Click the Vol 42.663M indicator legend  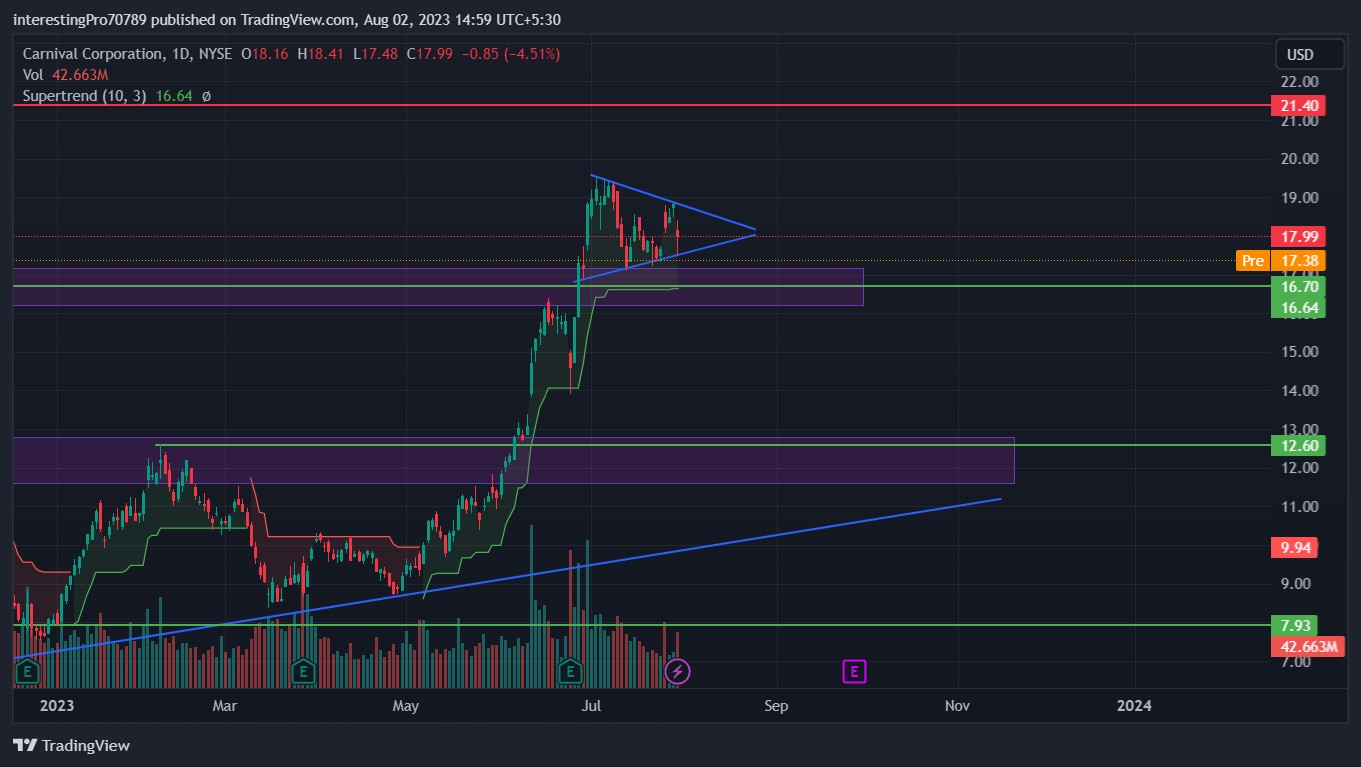65,75
